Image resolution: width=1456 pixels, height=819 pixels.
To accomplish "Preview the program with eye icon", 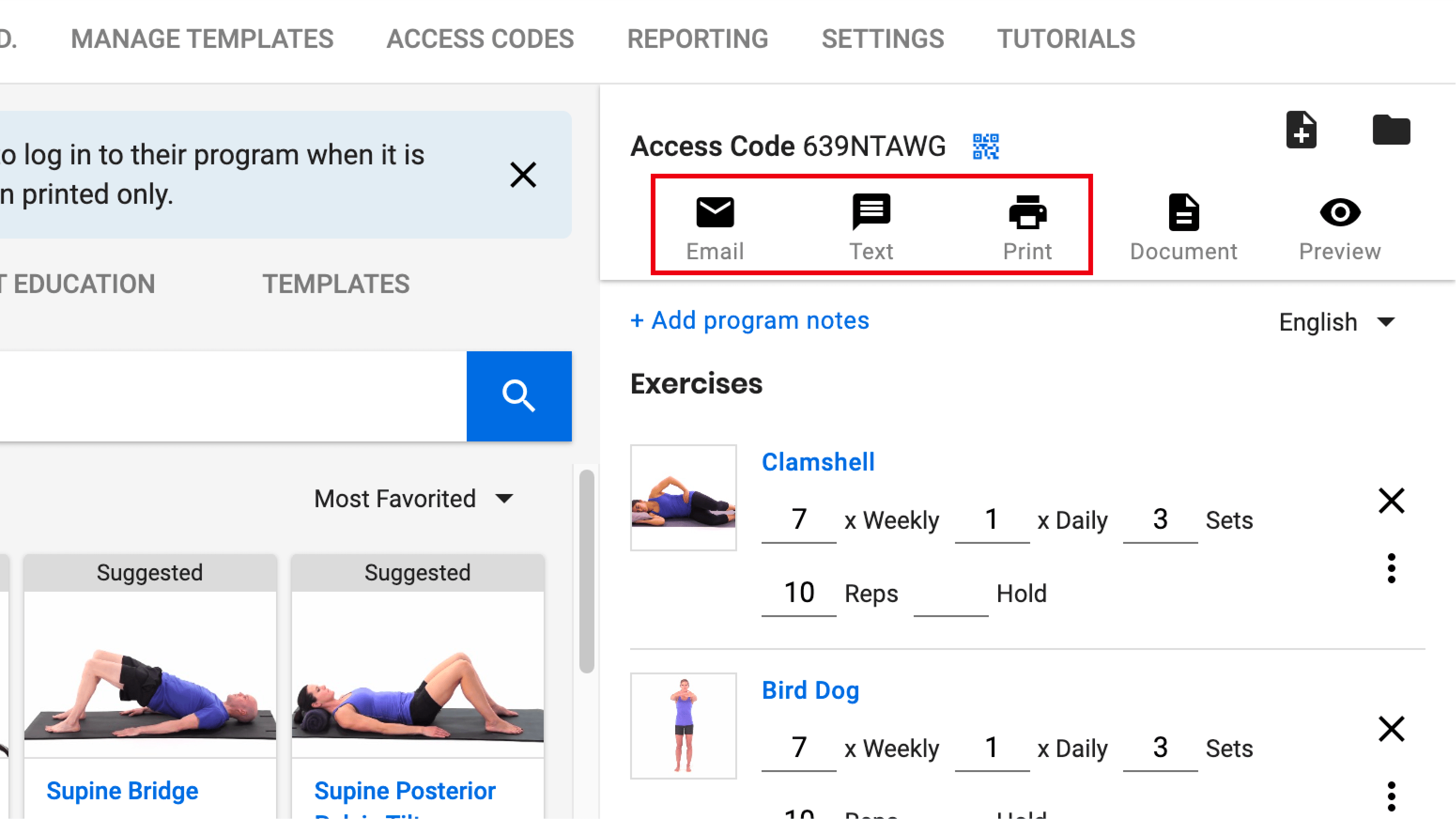I will (x=1340, y=213).
